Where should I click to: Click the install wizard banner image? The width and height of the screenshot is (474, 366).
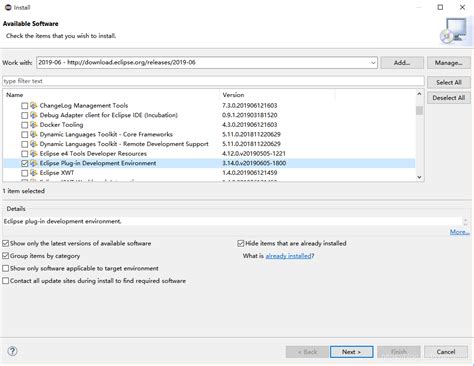click(x=454, y=31)
